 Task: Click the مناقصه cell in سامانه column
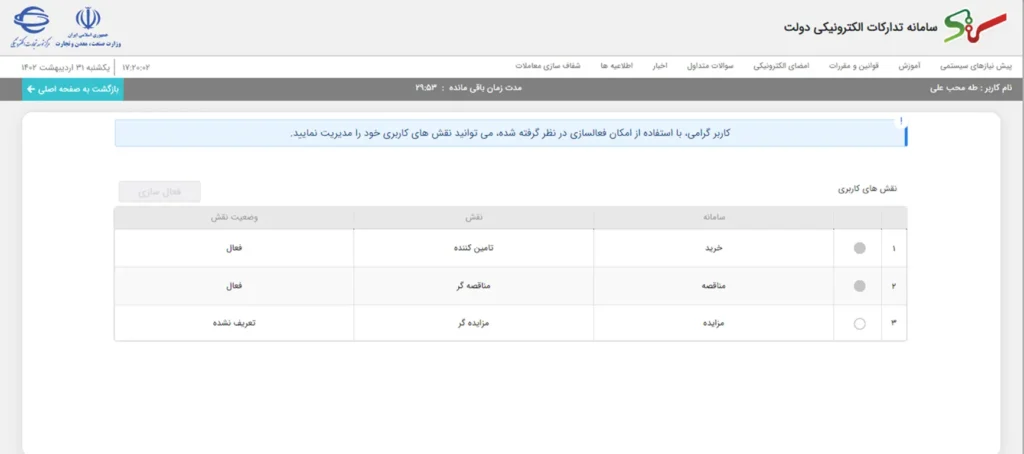[713, 286]
